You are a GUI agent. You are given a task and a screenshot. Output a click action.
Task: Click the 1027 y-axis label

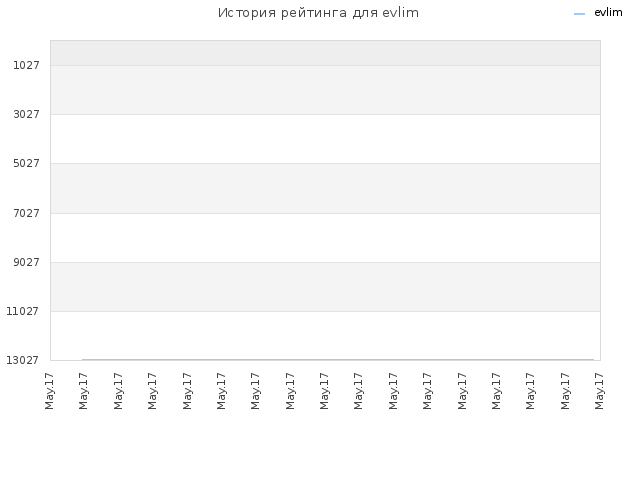(27, 65)
